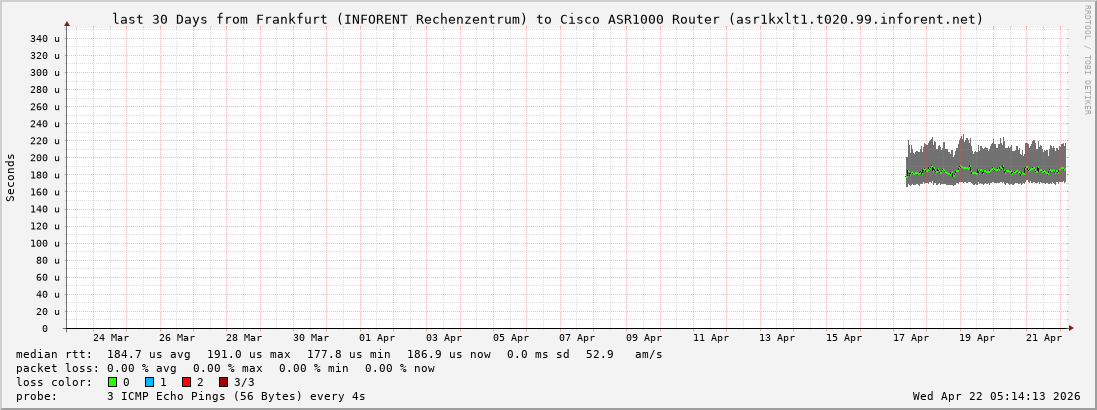Screen dimensions: 1097x410
Task: Click the packet loss statistics line
Action: coord(225,368)
